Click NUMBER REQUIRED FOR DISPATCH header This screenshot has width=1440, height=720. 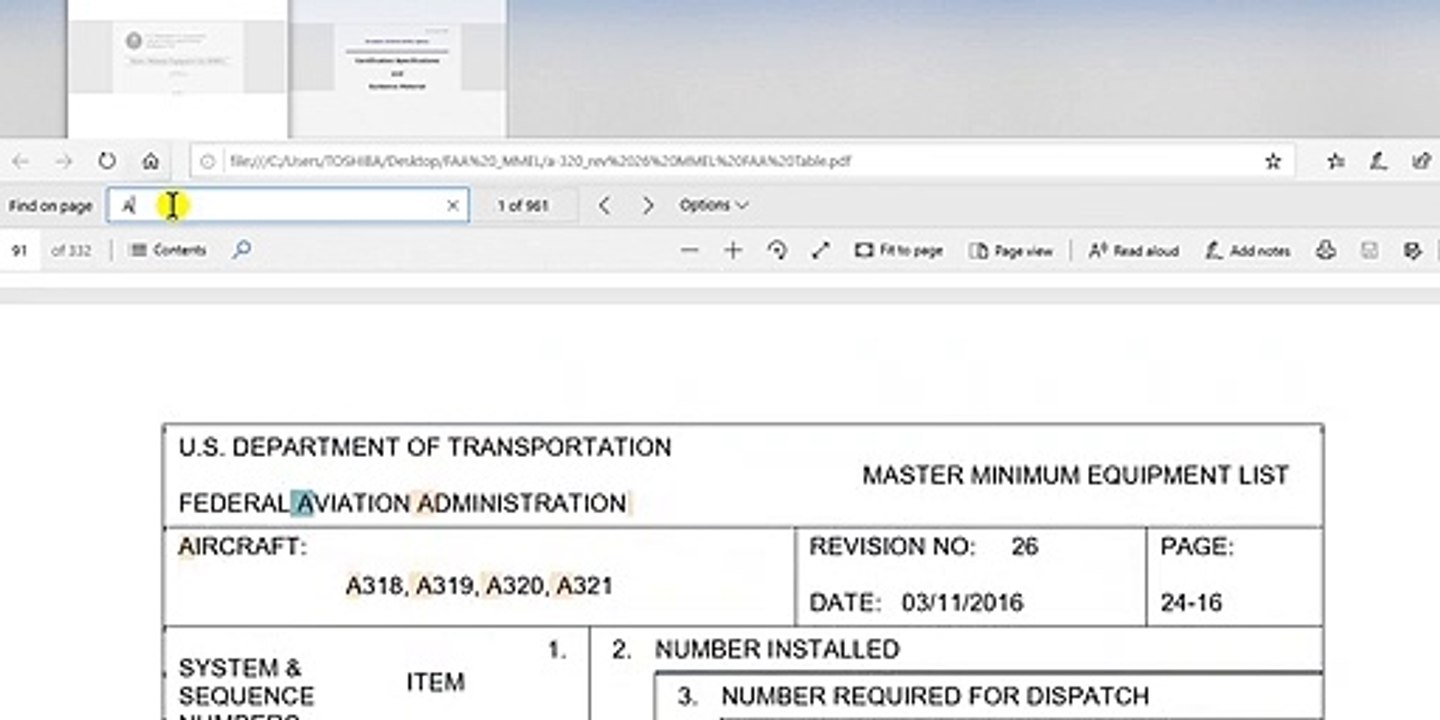coord(934,696)
